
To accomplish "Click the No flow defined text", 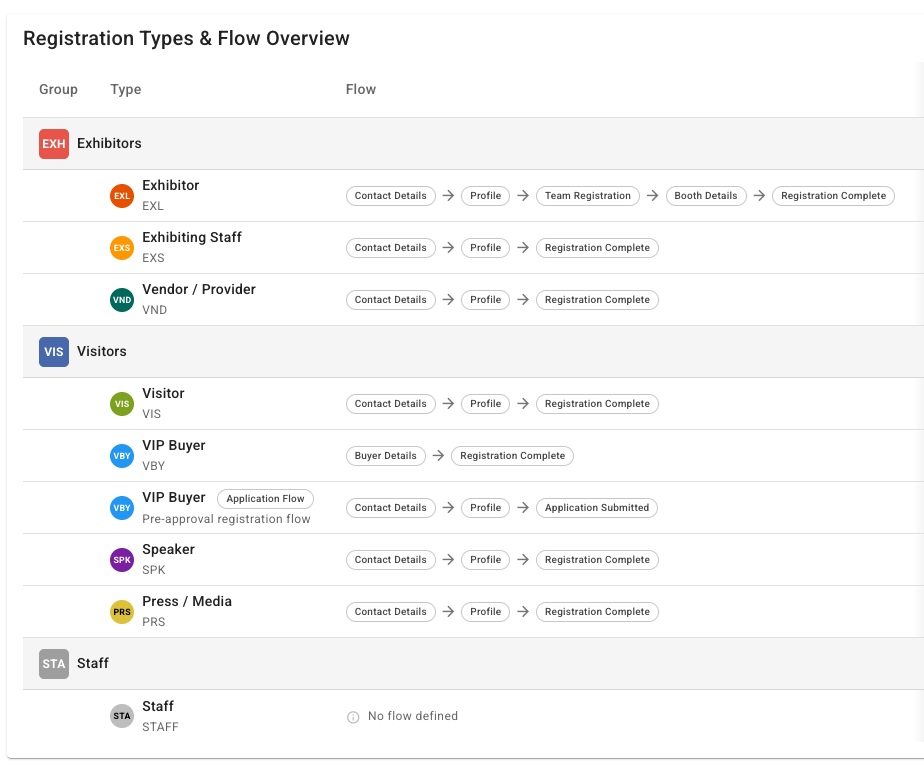I will [x=412, y=716].
